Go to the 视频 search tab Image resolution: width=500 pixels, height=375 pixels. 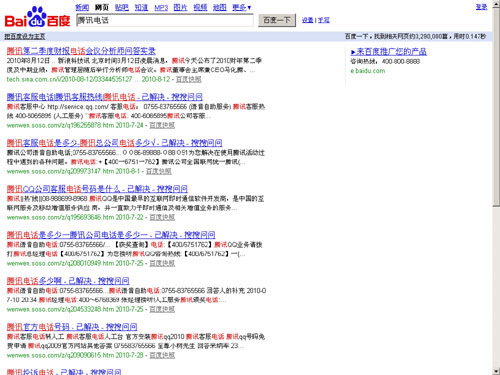coord(200,7)
